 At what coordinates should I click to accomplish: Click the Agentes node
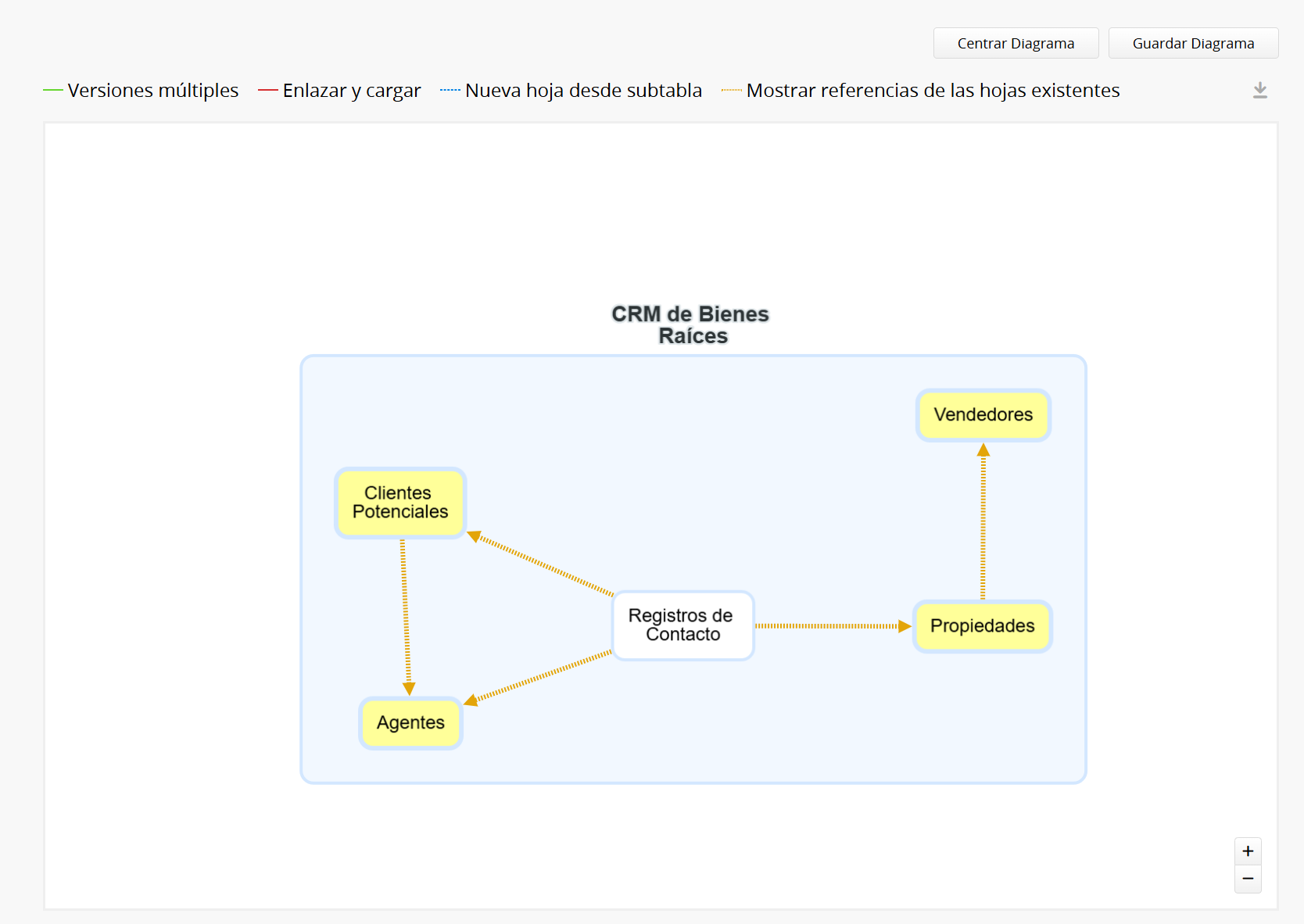[x=410, y=723]
